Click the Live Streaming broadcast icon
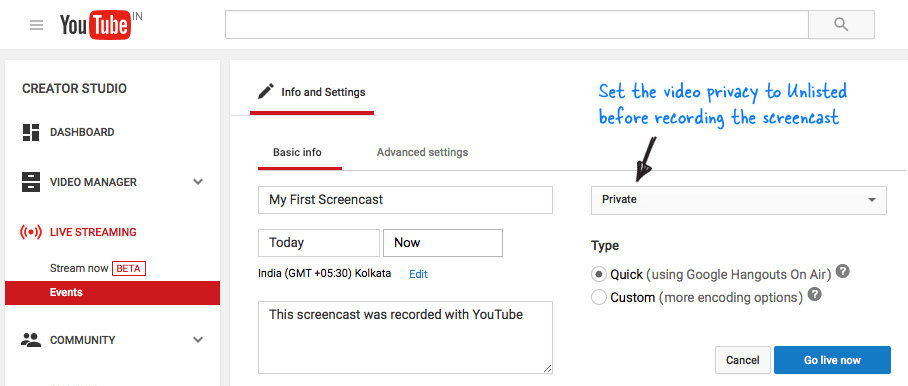 coord(31,232)
